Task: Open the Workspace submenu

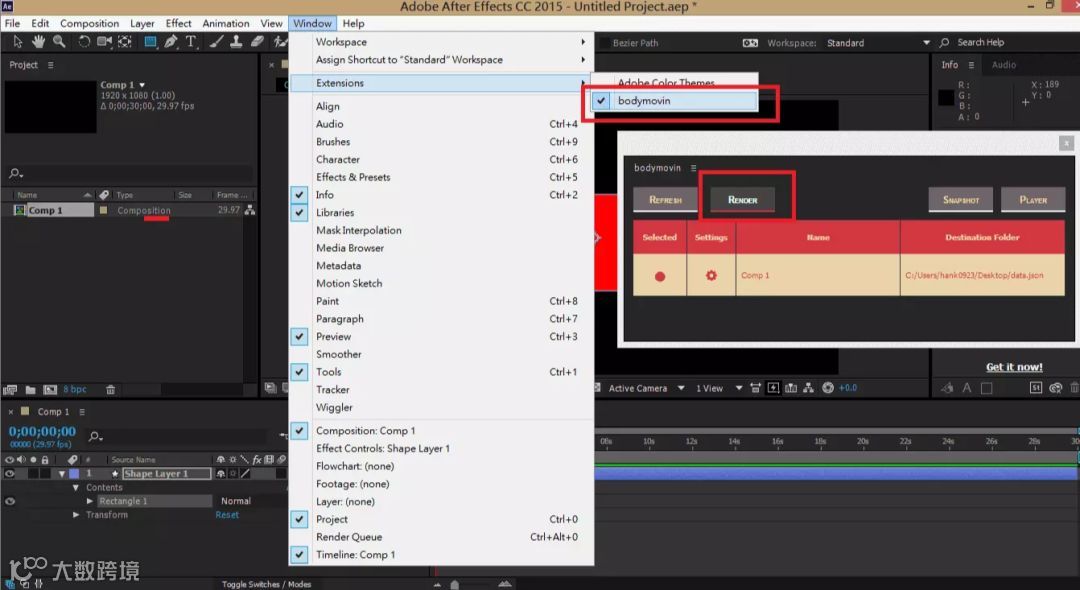Action: (441, 42)
